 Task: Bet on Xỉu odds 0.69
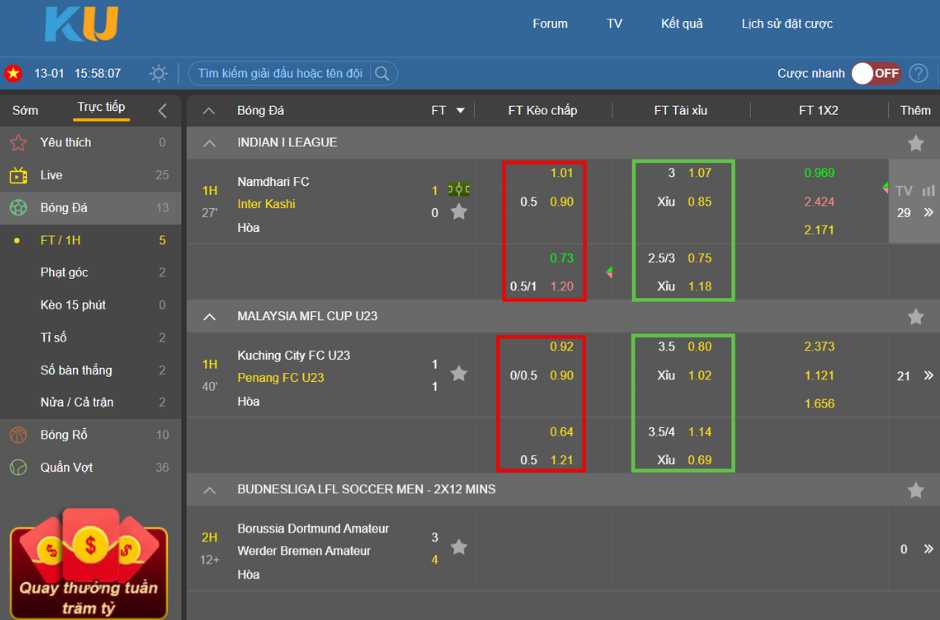(x=700, y=460)
